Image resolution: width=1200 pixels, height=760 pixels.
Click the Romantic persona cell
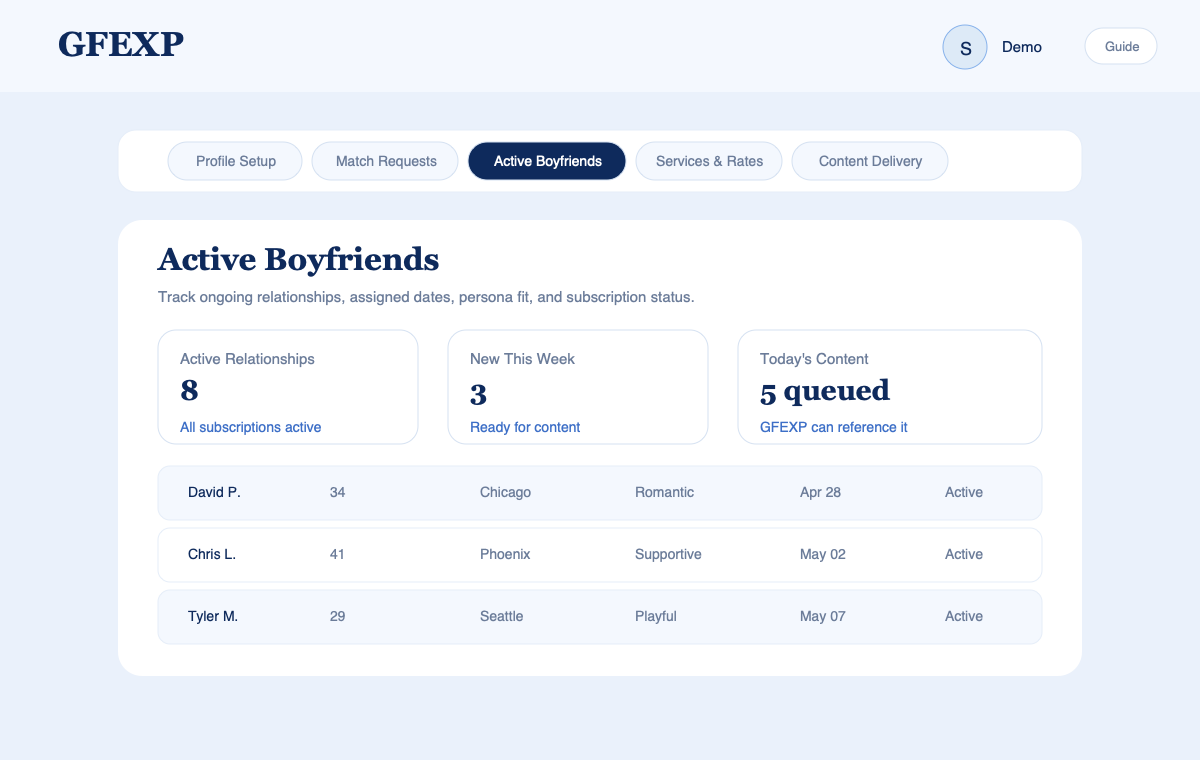pos(664,492)
